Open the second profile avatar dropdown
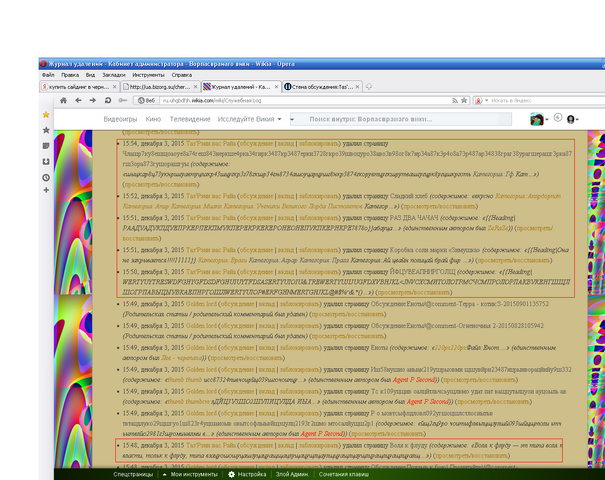This screenshot has height=480, width=605. tap(573, 120)
